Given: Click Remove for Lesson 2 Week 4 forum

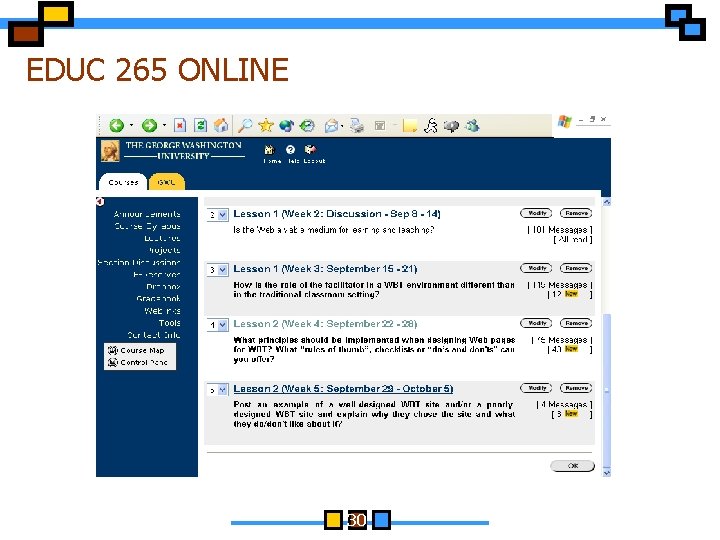Looking at the screenshot, I should coord(576,323).
